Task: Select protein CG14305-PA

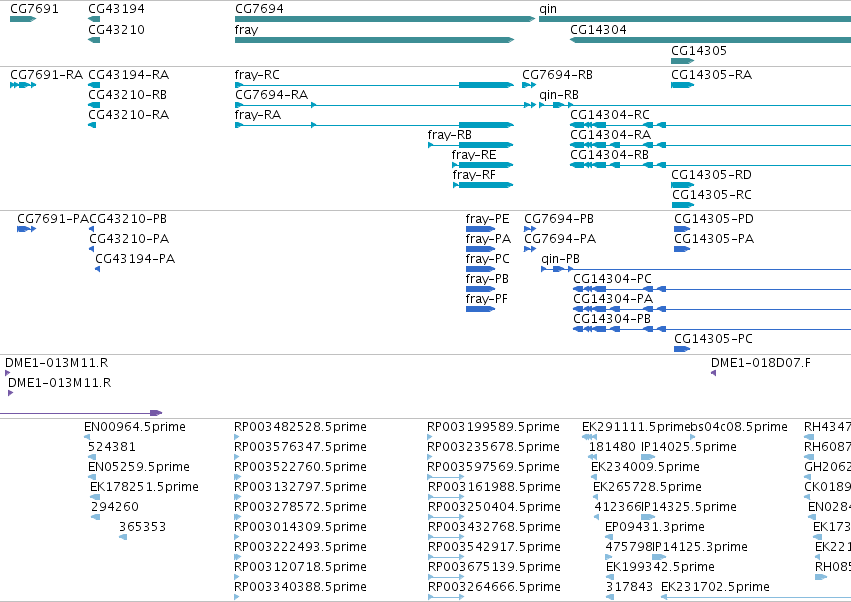Action: (714, 239)
